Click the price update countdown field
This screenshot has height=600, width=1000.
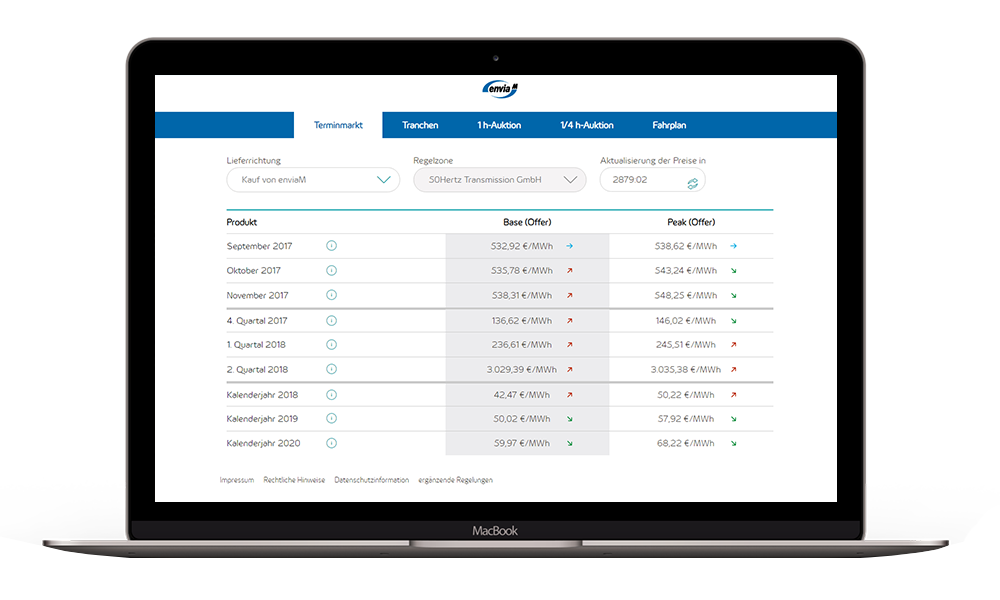click(x=652, y=180)
